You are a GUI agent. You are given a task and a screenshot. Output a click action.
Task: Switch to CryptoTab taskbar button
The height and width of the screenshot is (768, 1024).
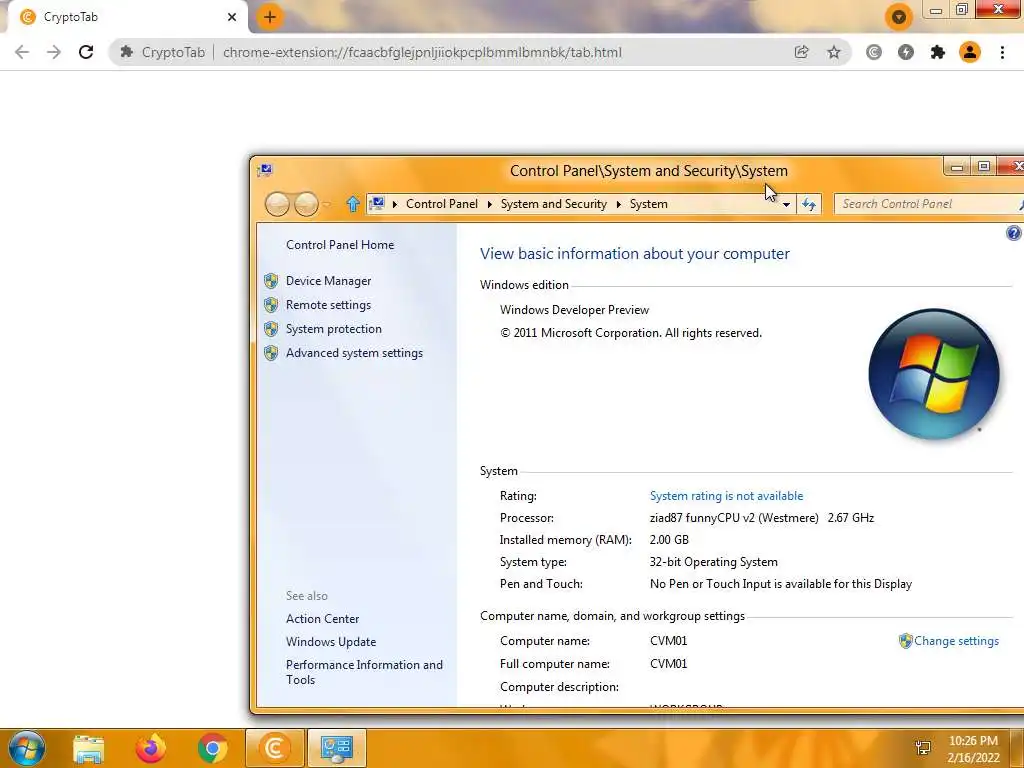274,748
